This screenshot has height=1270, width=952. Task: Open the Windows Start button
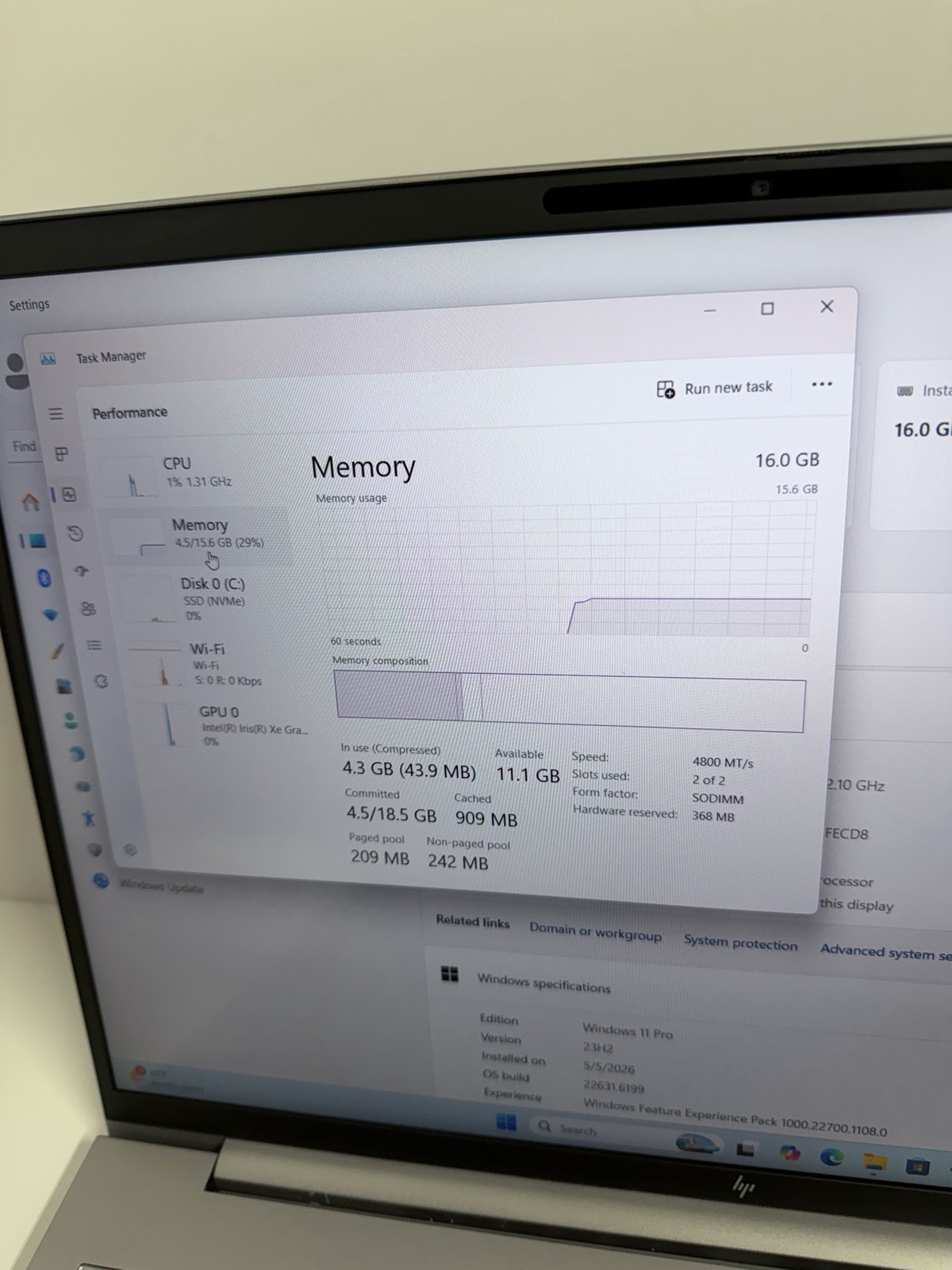coord(505,1122)
